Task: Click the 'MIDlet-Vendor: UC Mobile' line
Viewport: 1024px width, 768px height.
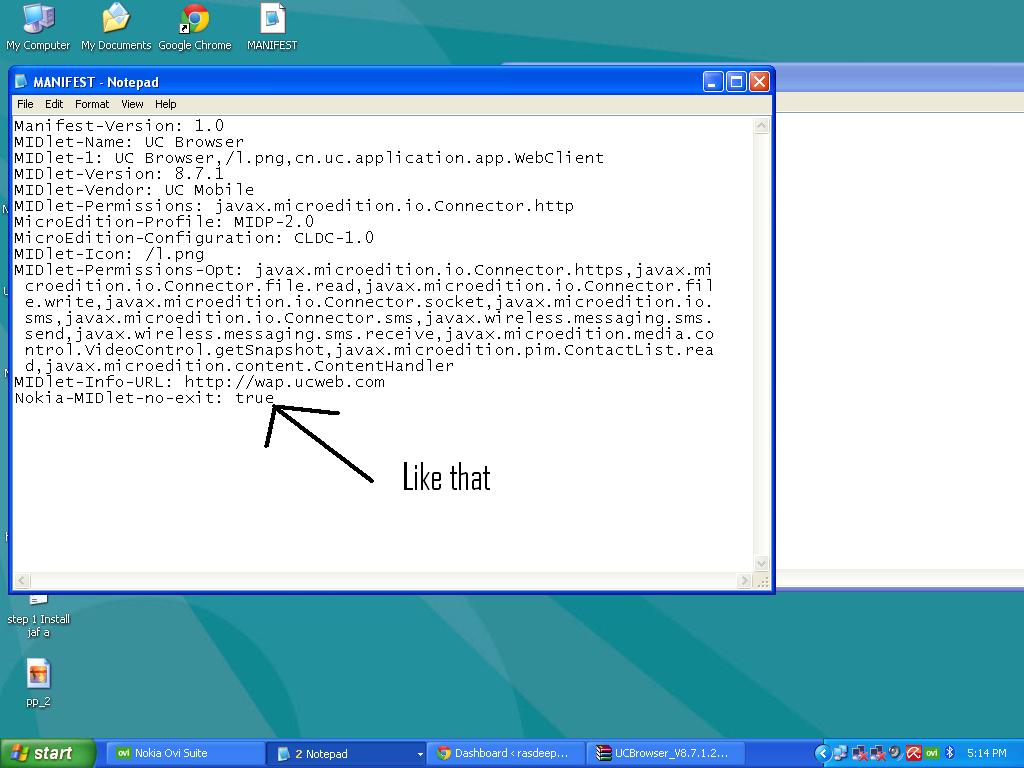Action: 134,190
